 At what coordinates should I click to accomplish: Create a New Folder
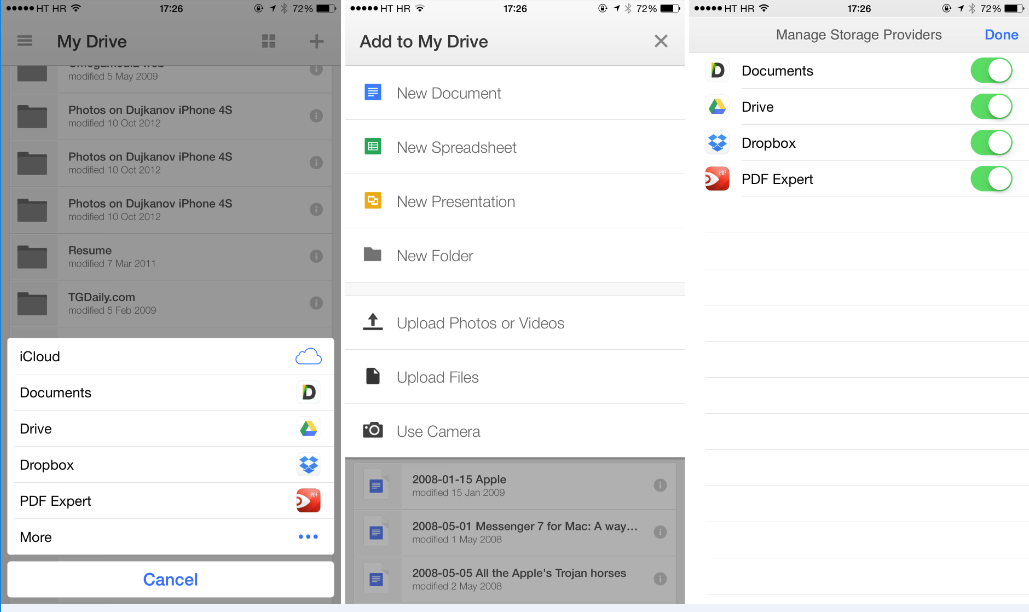pos(515,255)
